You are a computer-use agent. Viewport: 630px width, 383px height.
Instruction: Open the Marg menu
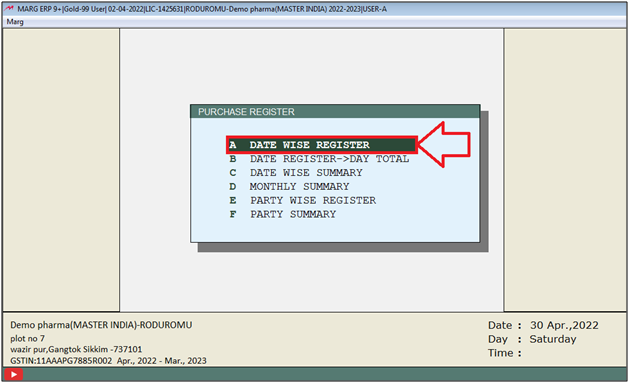(15, 22)
